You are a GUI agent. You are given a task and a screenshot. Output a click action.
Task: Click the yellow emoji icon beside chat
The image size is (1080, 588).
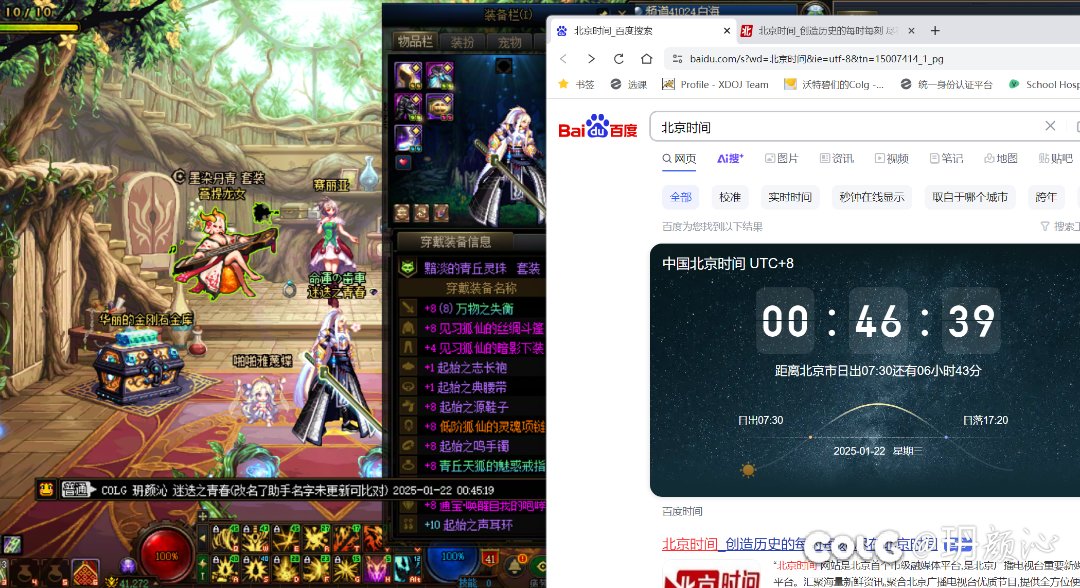click(x=46, y=490)
